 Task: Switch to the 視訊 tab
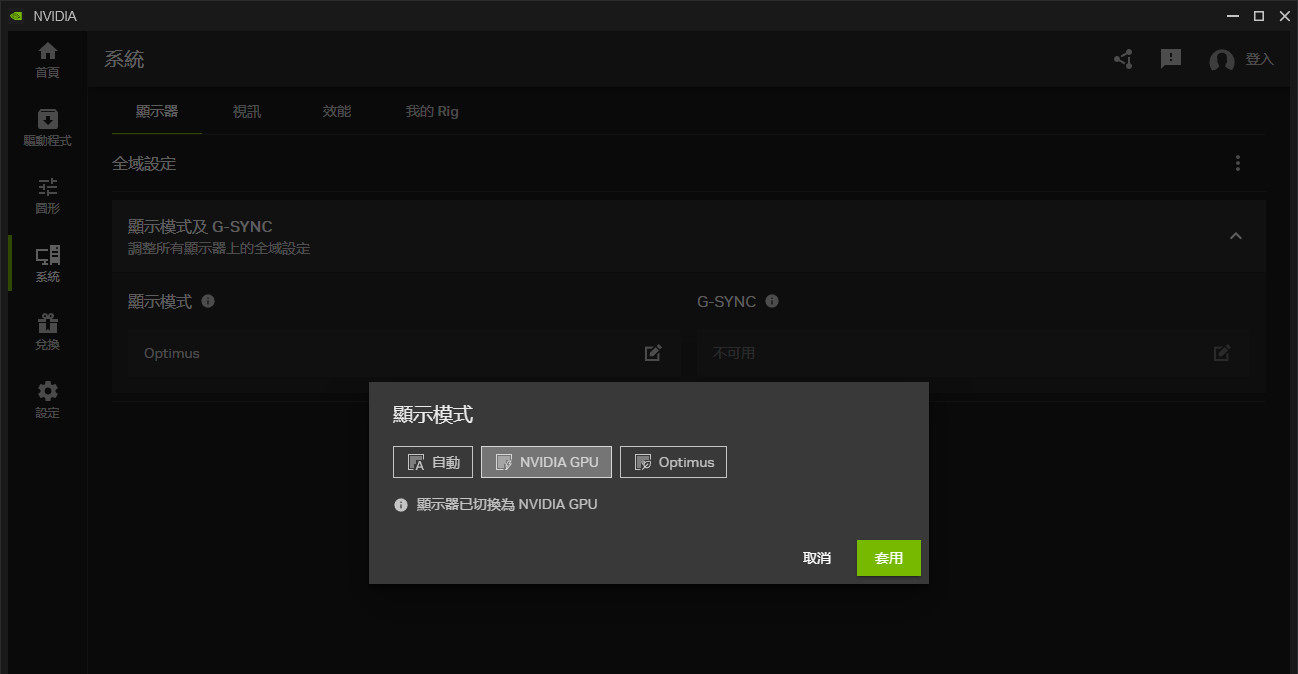(247, 111)
